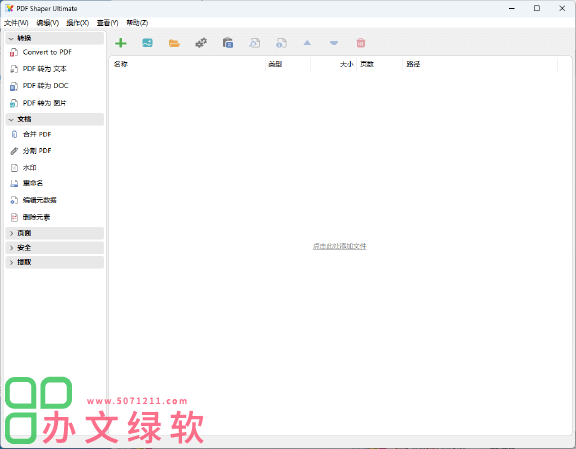Collapse the 文档 sidebar group
The width and height of the screenshot is (576, 449).
click(55, 119)
